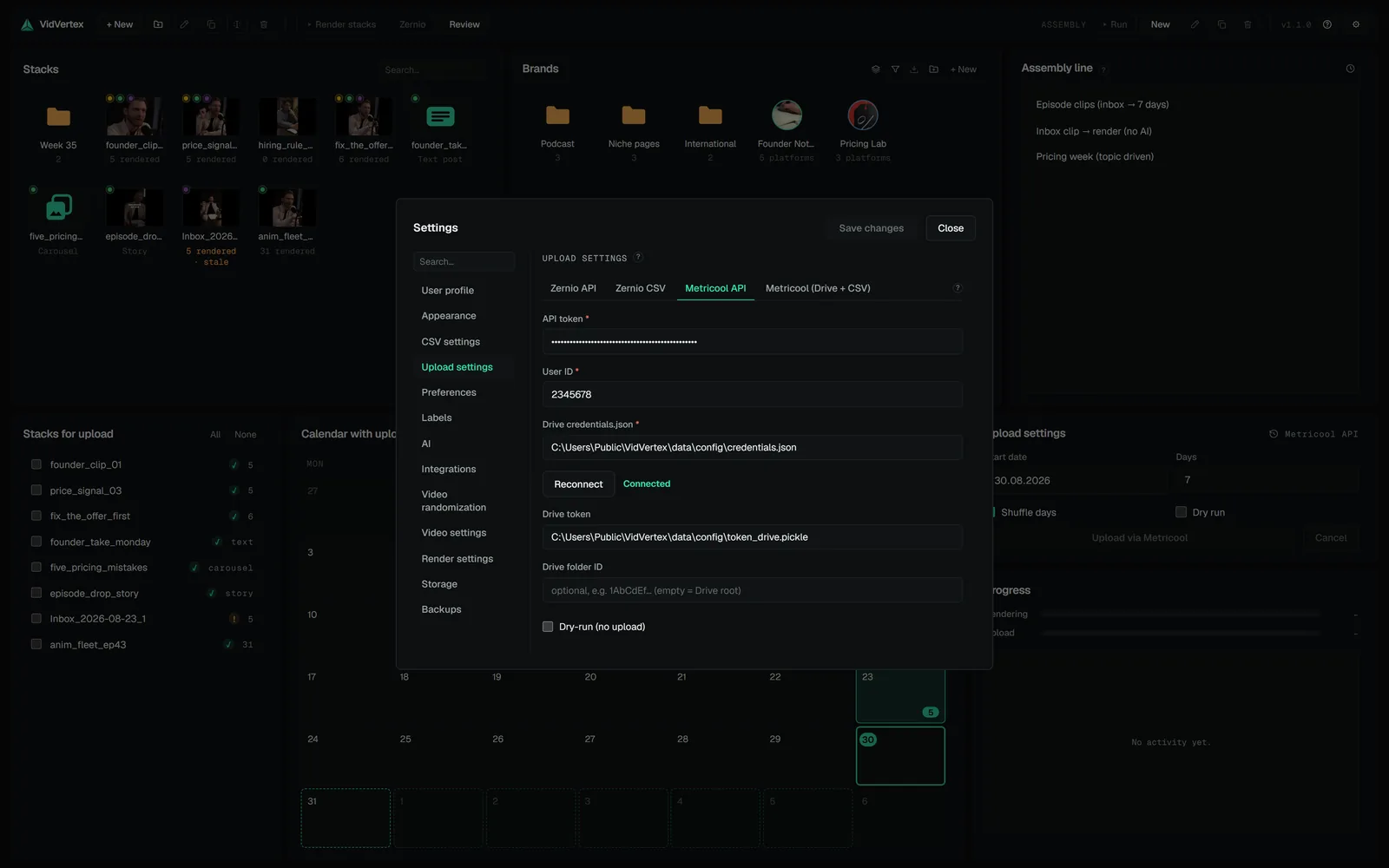Viewport: 1389px width, 868px height.
Task: Select the Pricing Lab brand avatar
Action: tap(863, 115)
